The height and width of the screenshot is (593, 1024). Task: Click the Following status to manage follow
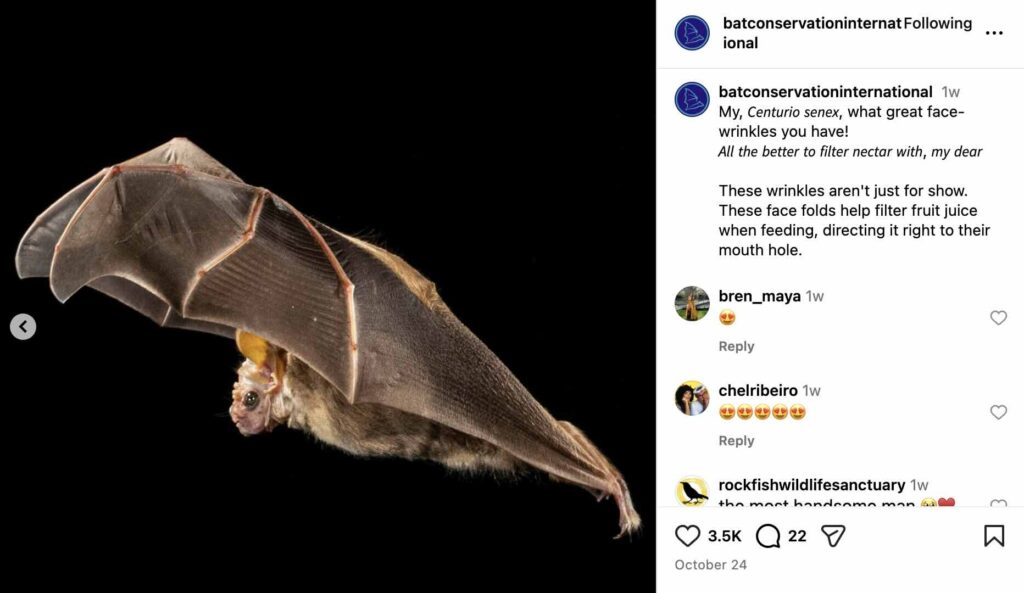click(x=938, y=22)
